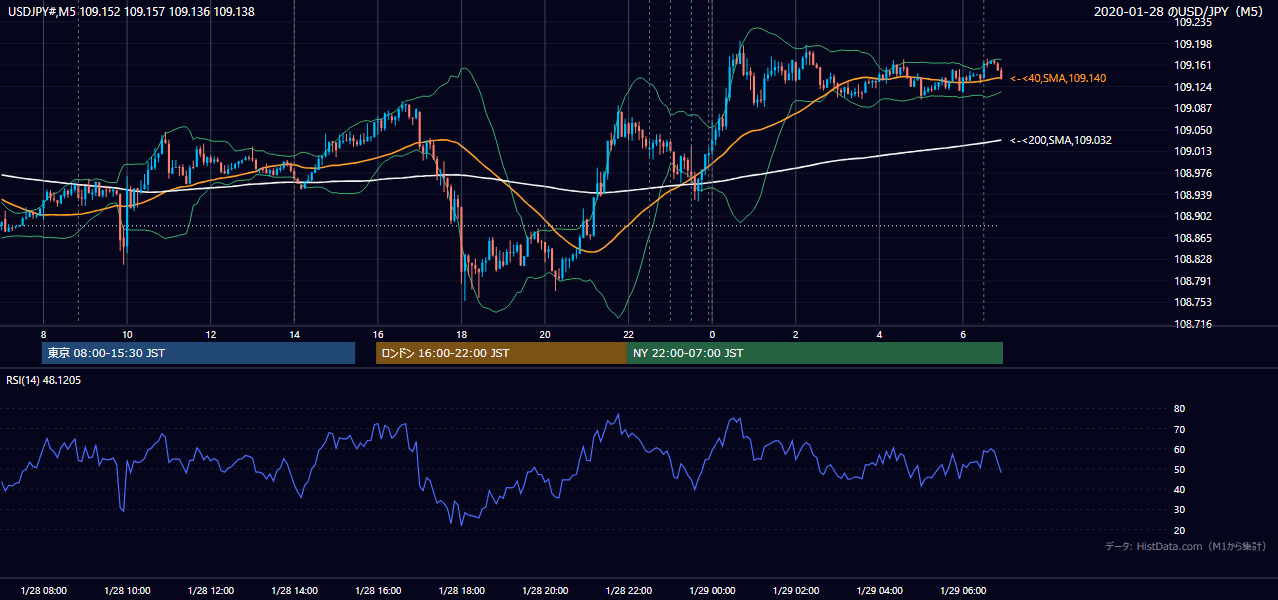Click price axis value 109.087
This screenshot has width=1278, height=600.
[x=1193, y=108]
